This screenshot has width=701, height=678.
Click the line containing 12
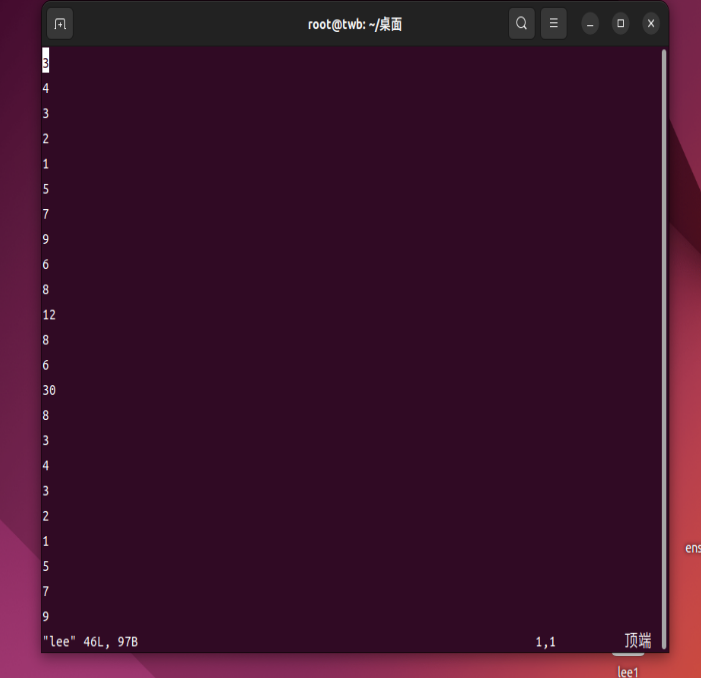[x=49, y=315]
